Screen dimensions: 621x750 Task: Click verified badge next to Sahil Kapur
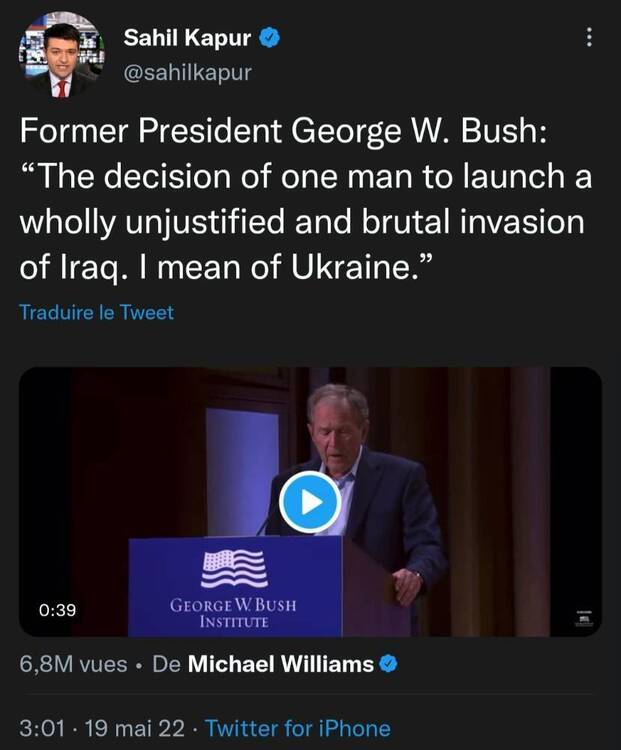click(269, 38)
